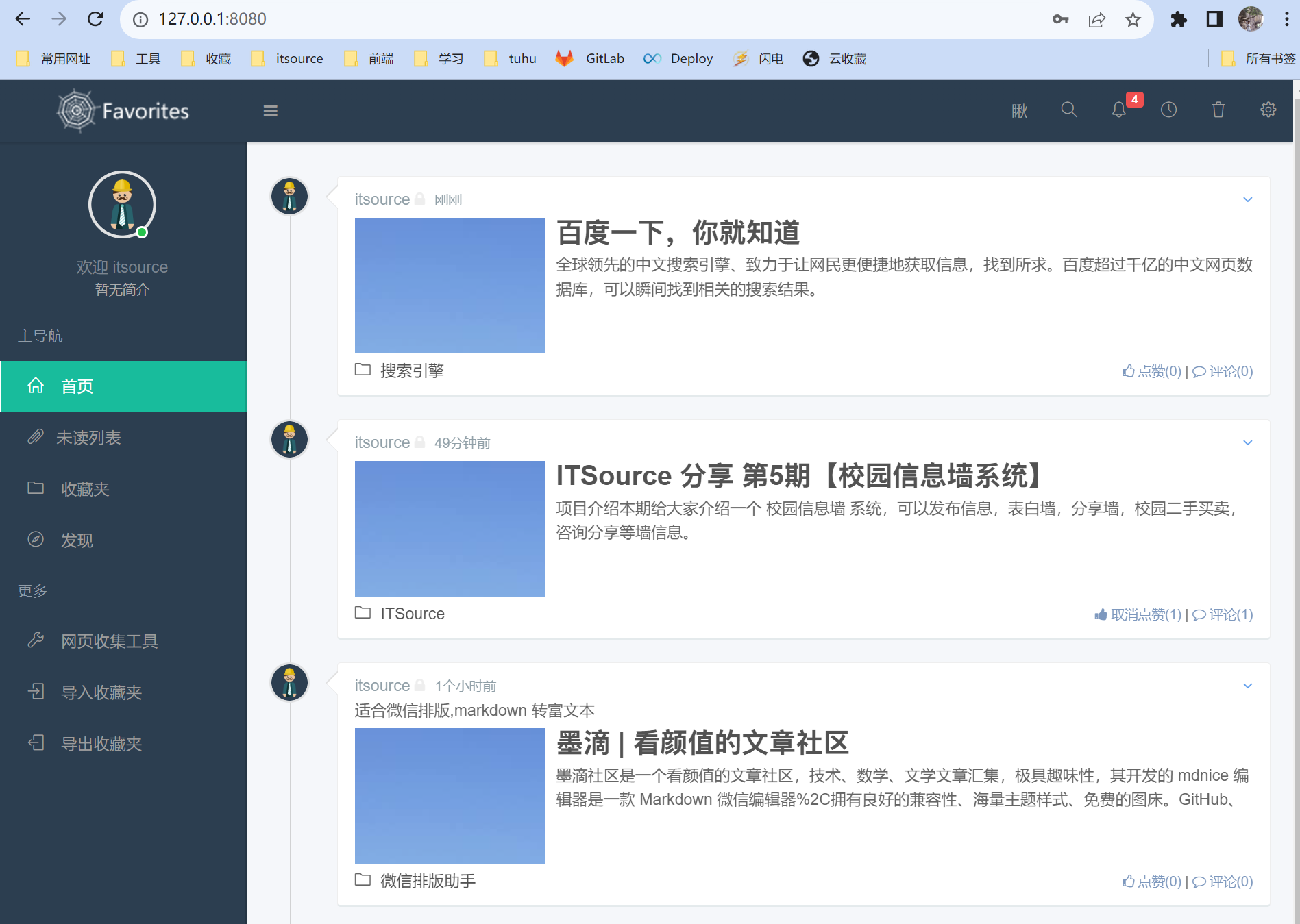Screen dimensions: 1300x924
Task: Open 工具 bookmark folder
Action: 136,59
